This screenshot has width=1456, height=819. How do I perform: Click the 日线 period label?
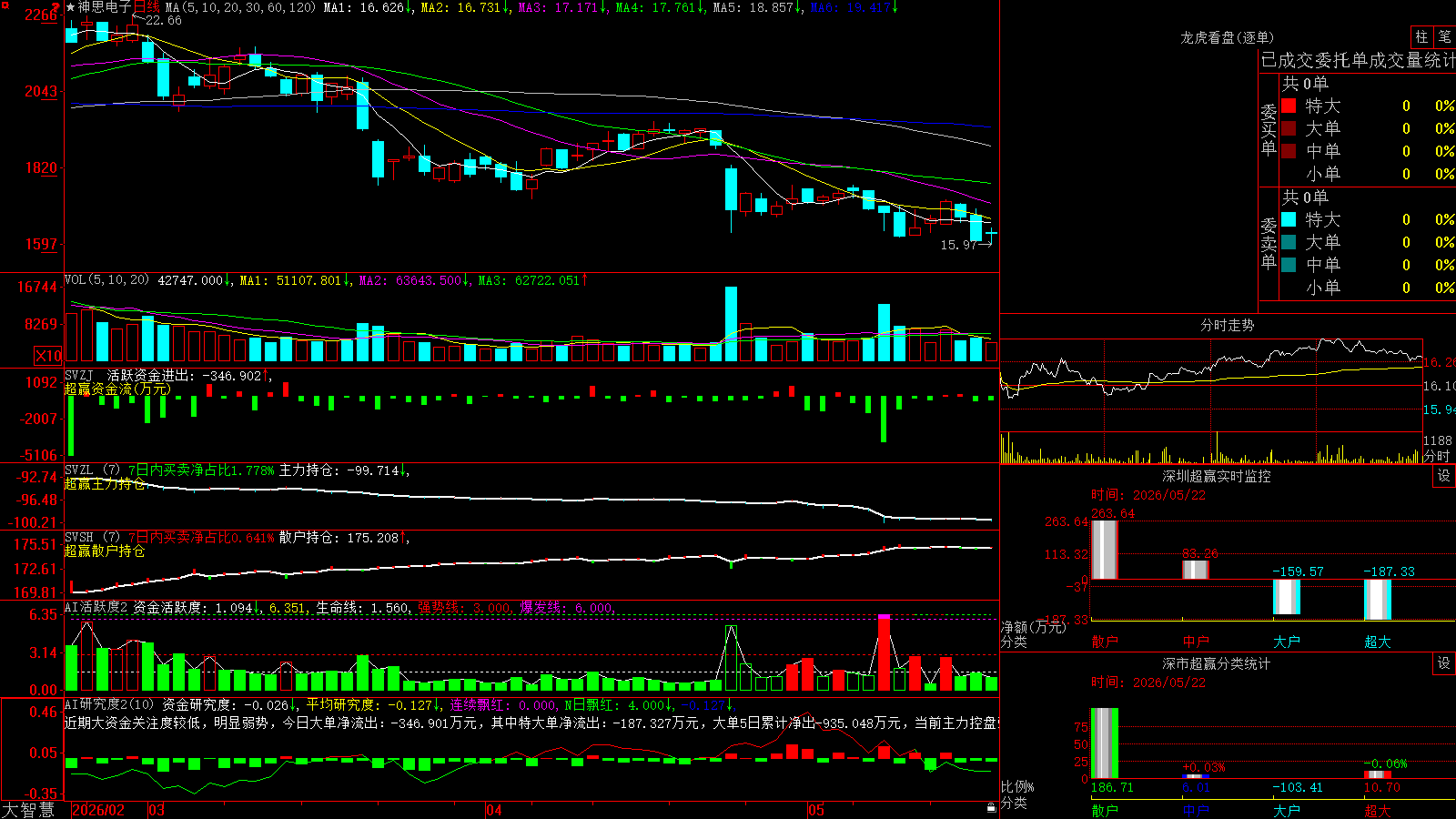point(147,7)
